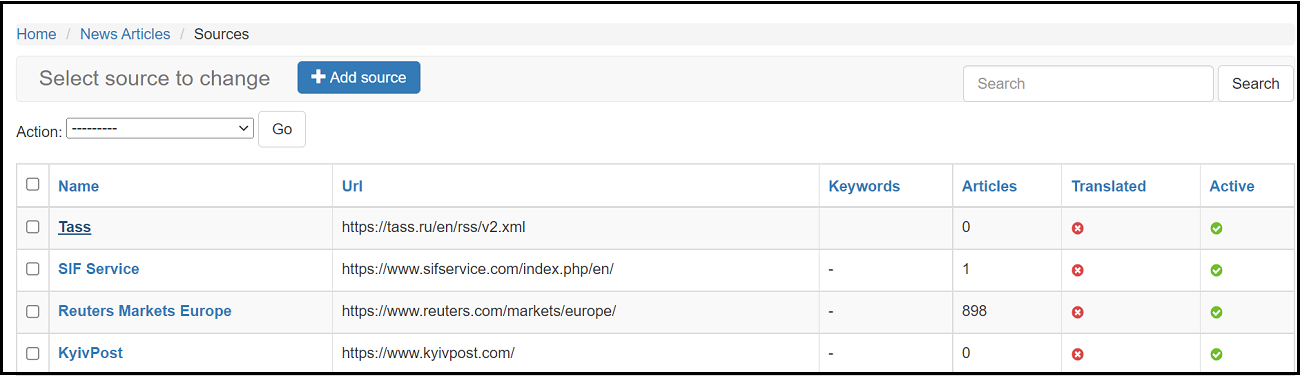1300x376 pixels.
Task: Focus the Search input field
Action: (x=1088, y=84)
